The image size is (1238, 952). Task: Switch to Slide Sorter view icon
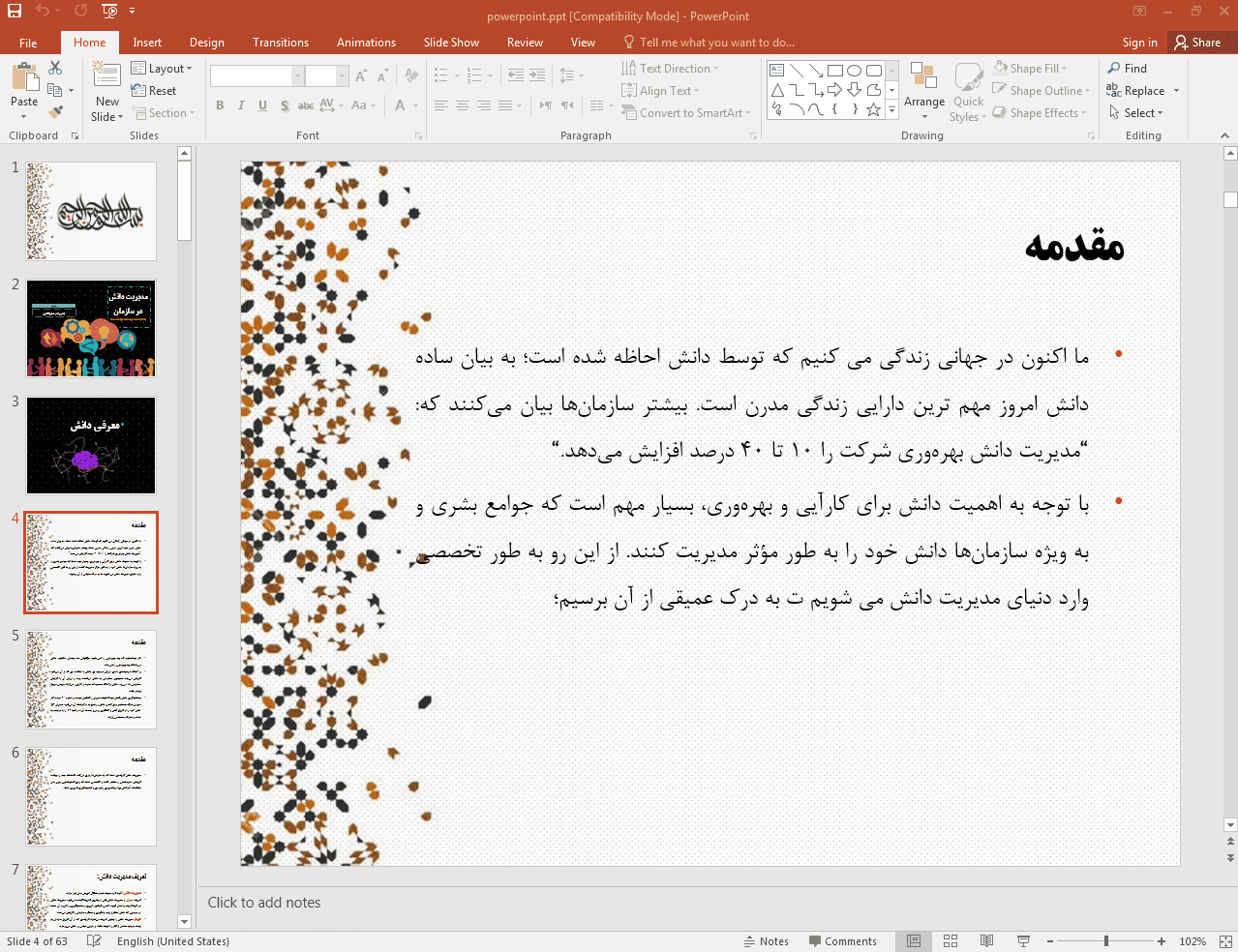951,941
